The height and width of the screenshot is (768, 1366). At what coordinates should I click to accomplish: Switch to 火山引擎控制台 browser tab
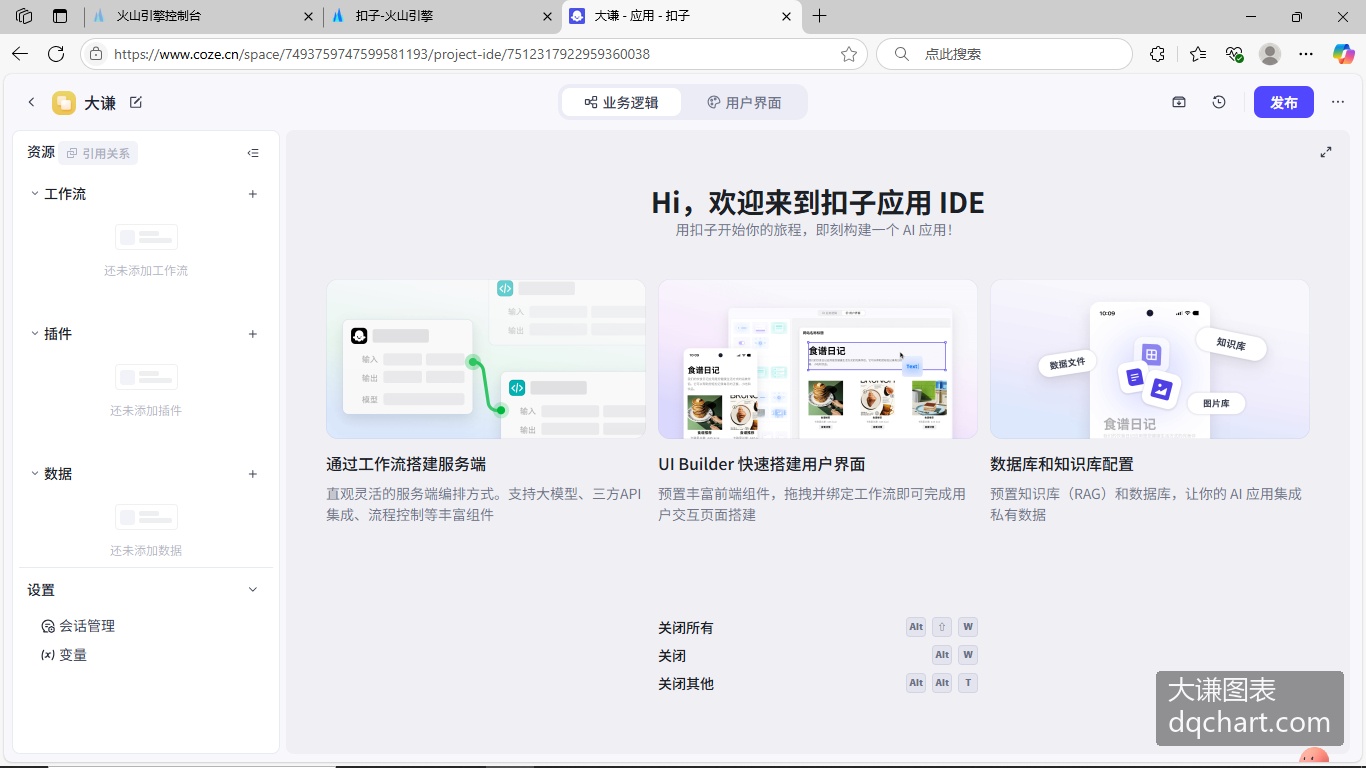(x=202, y=16)
